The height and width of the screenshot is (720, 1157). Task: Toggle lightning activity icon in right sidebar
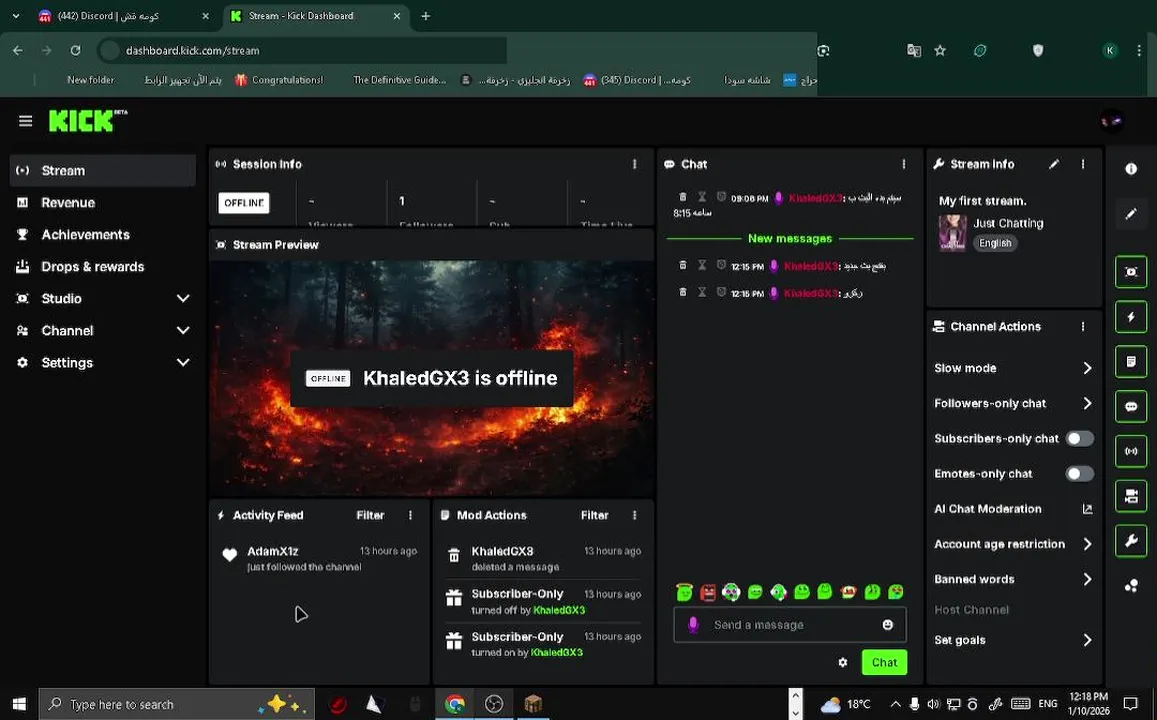point(1130,317)
